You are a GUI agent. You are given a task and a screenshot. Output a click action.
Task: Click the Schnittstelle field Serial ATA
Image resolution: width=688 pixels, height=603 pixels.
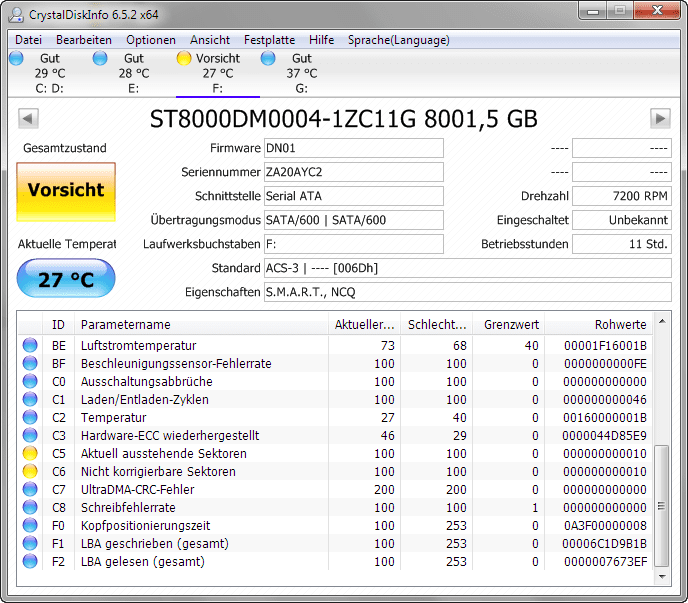pyautogui.click(x=354, y=196)
